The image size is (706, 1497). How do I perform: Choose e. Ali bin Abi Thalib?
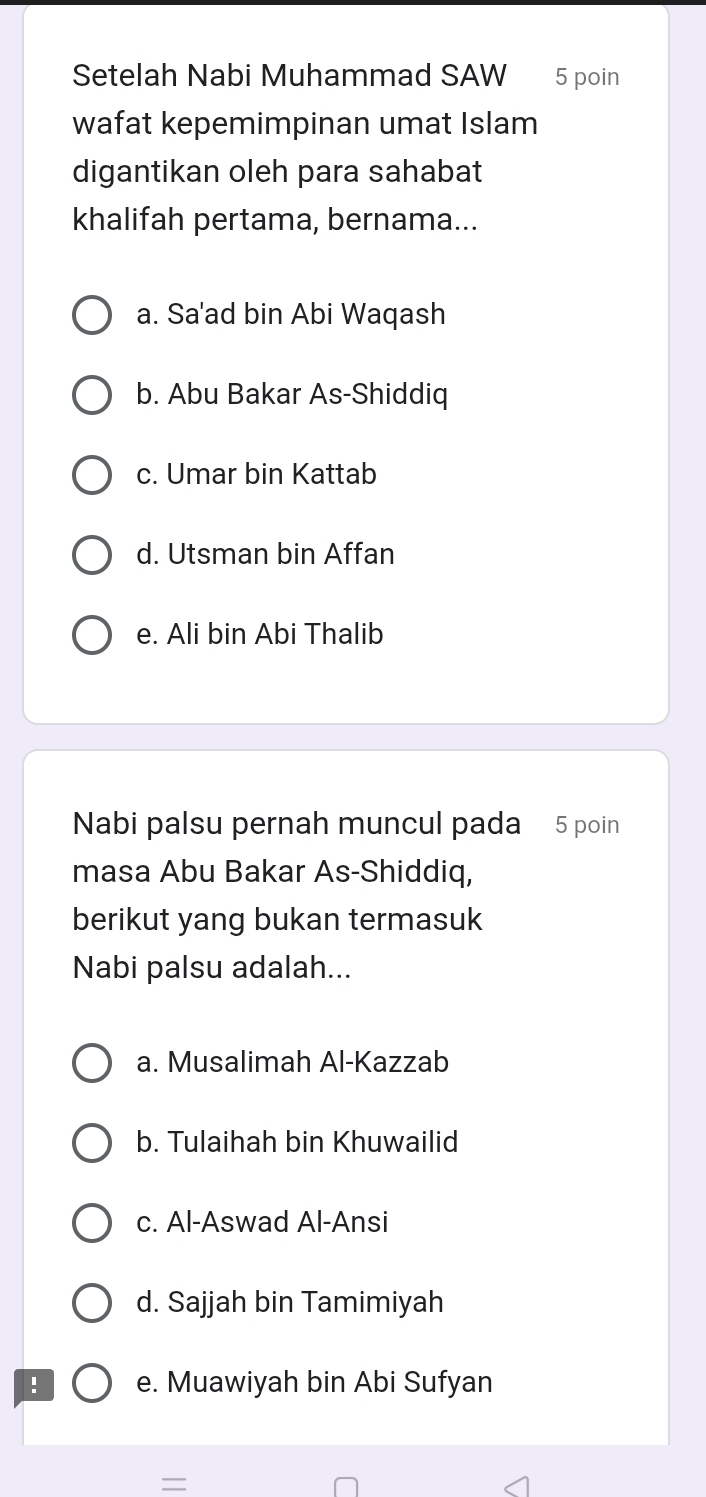pos(92,635)
